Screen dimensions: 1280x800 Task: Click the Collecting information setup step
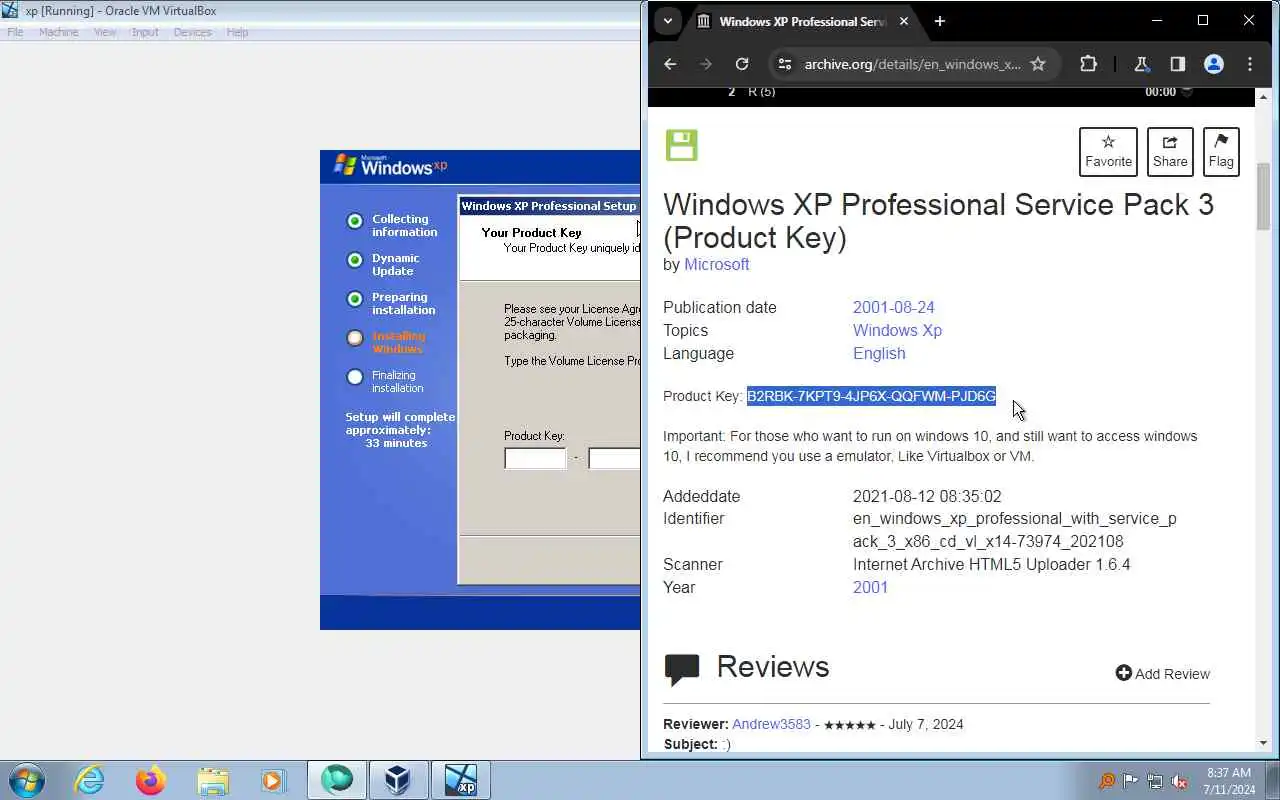tap(393, 225)
